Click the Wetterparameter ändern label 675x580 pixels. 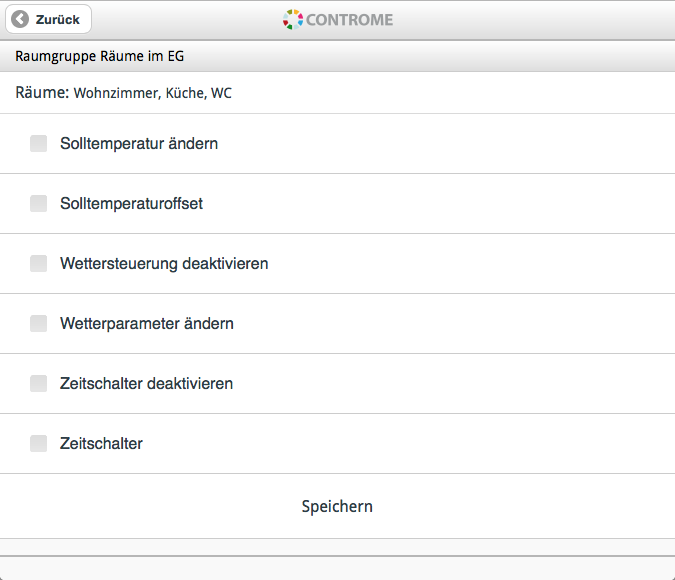[147, 323]
